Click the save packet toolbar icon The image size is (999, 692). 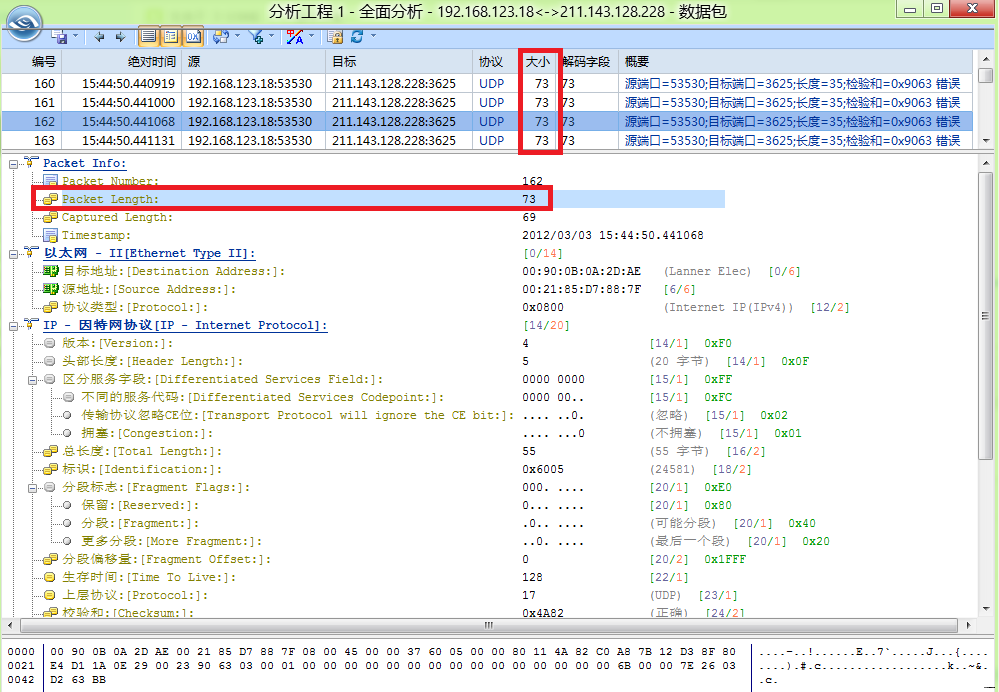pyautogui.click(x=60, y=37)
